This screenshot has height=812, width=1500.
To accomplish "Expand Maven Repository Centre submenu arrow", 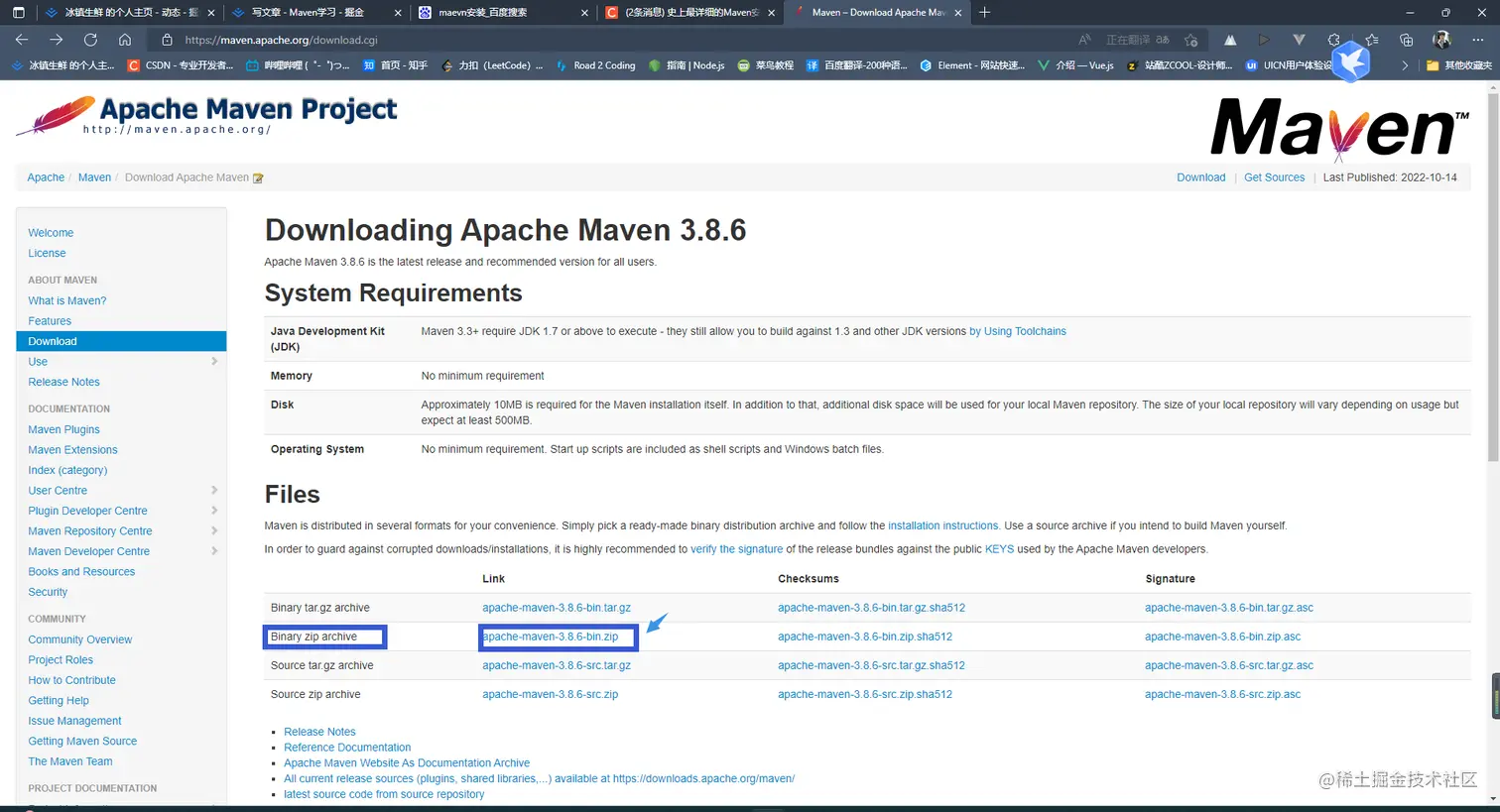I will point(214,531).
